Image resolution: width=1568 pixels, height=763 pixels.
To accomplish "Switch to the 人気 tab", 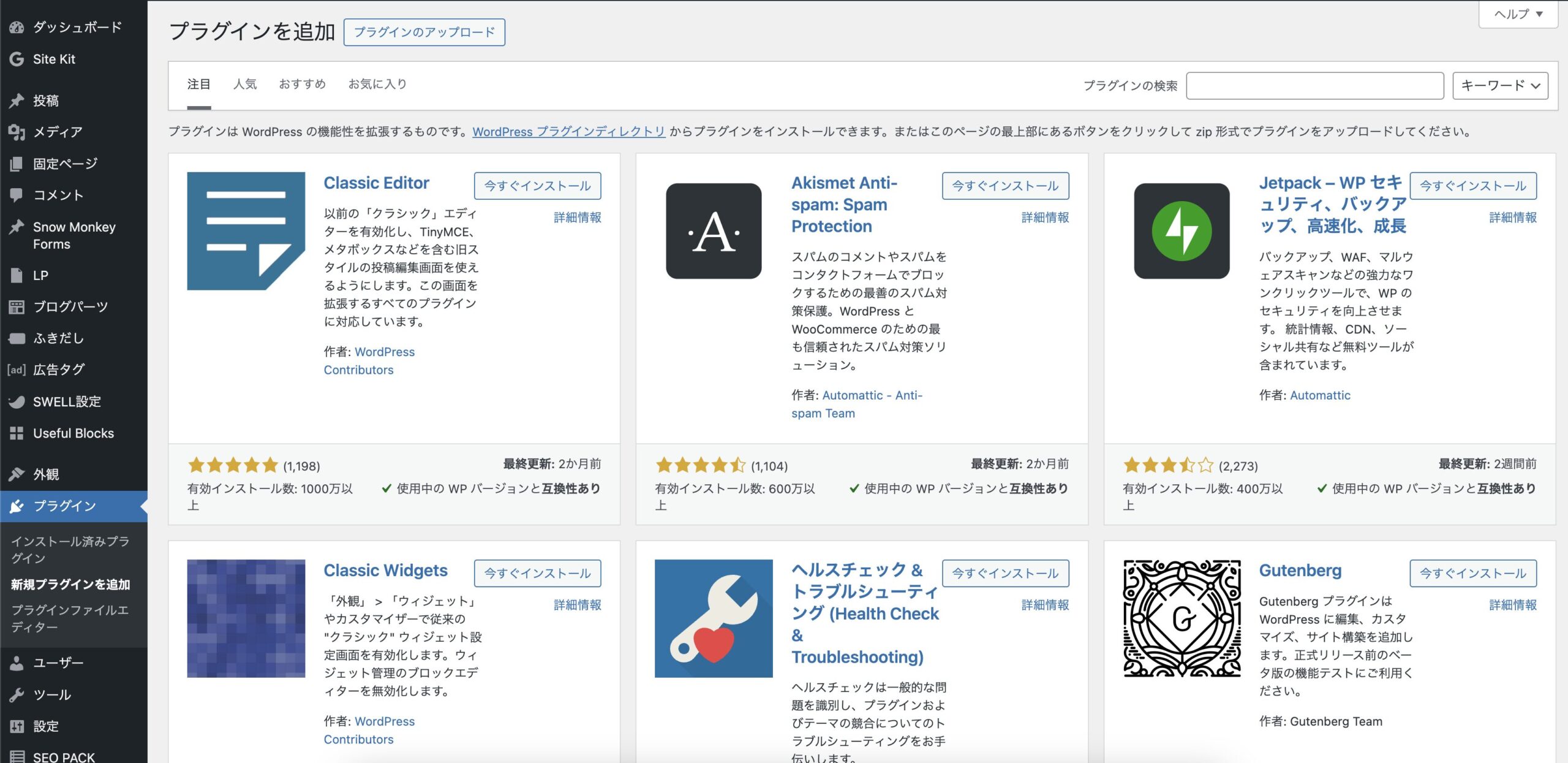I will click(245, 85).
